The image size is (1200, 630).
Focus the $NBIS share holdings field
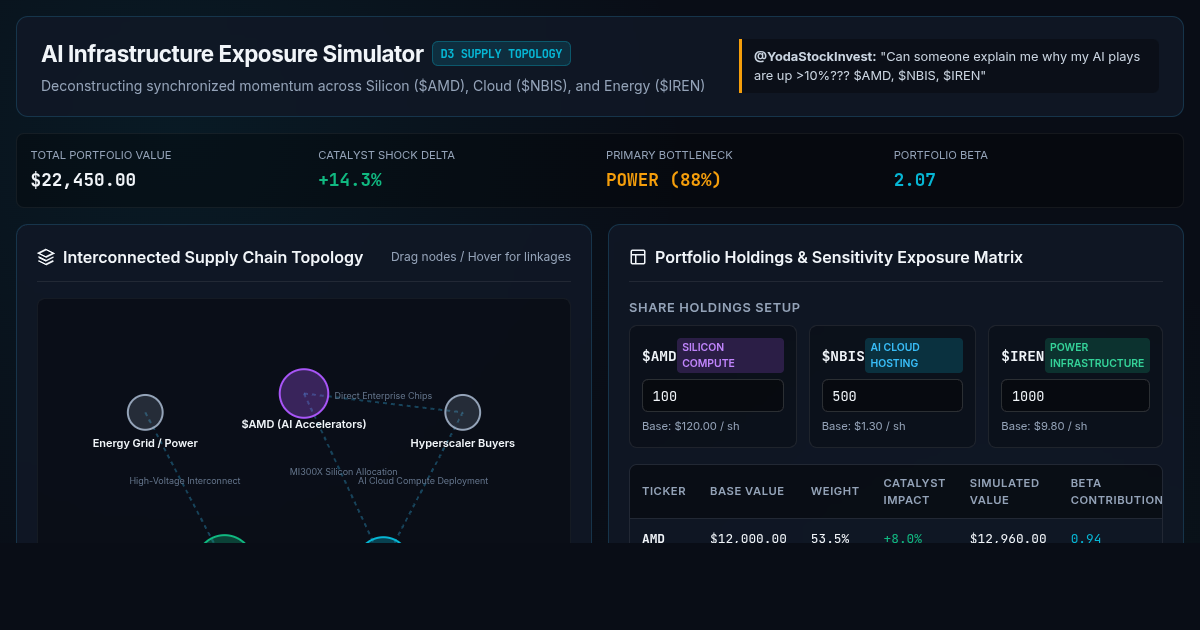tap(892, 396)
